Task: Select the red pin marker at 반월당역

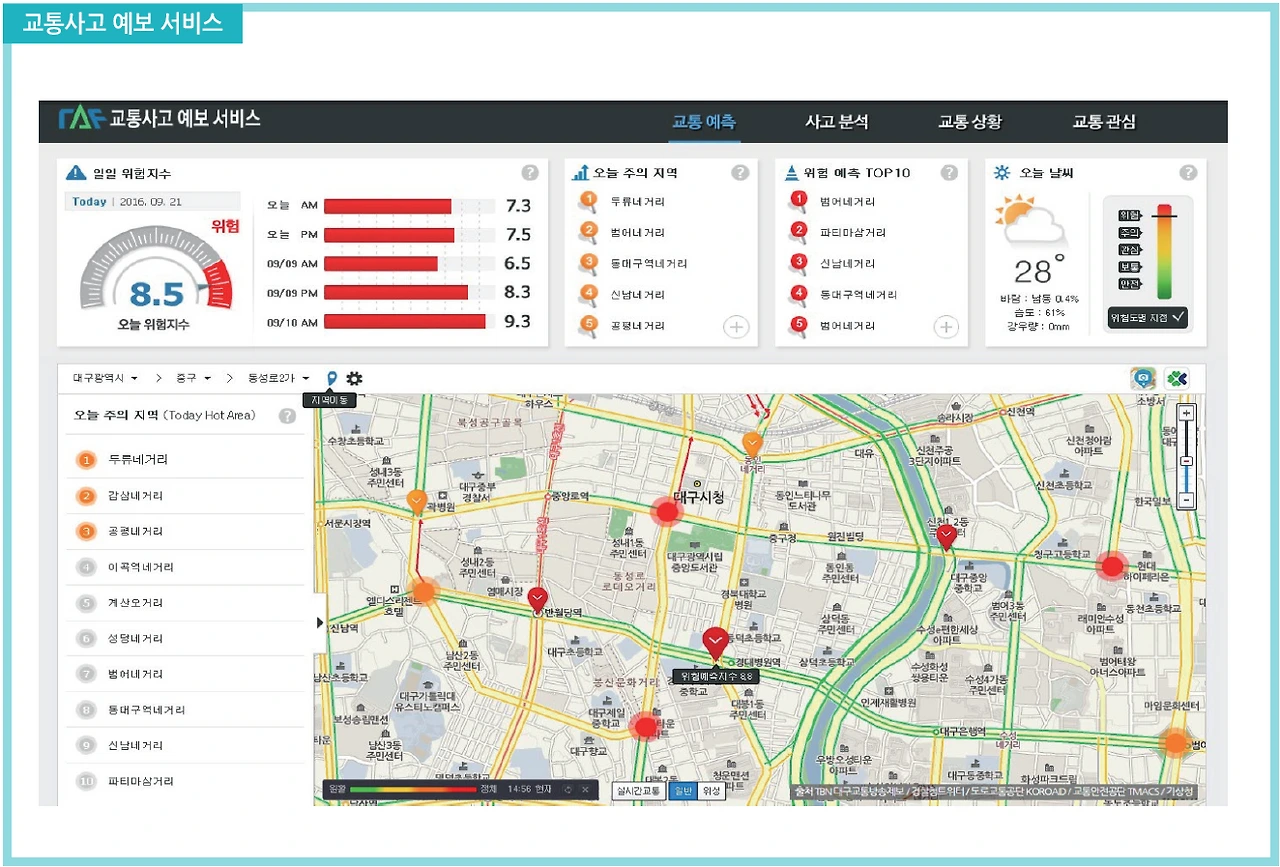Action: (x=538, y=598)
